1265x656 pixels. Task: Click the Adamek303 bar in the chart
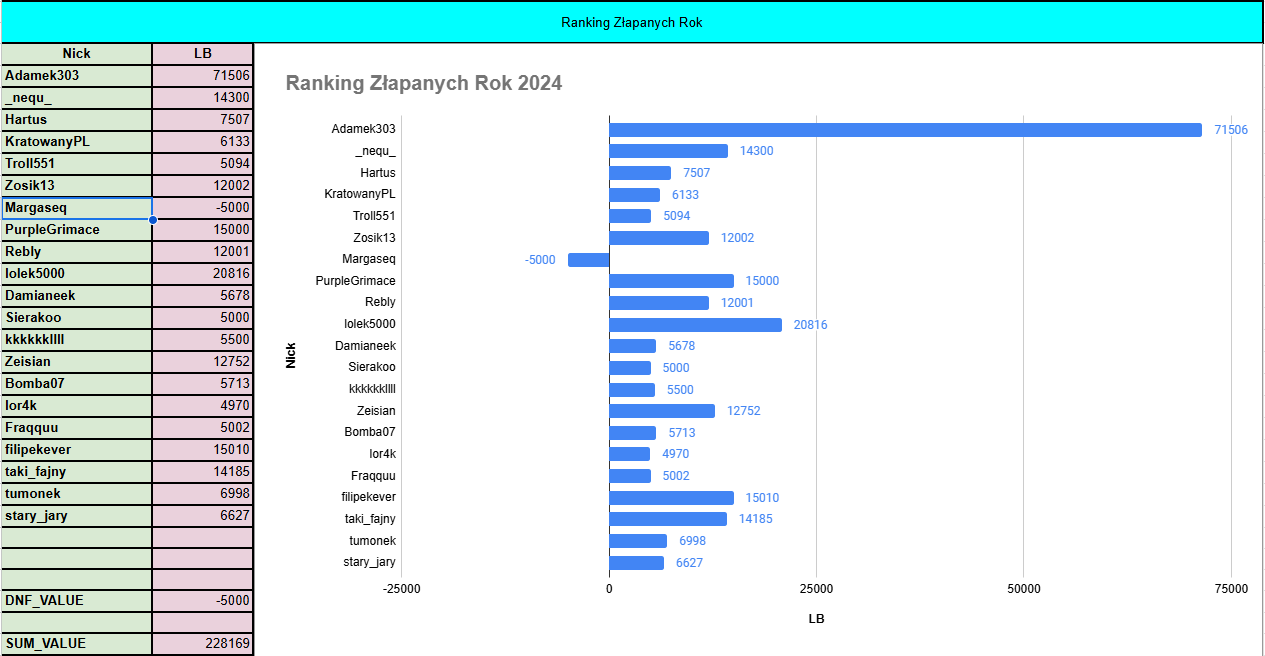click(x=904, y=130)
